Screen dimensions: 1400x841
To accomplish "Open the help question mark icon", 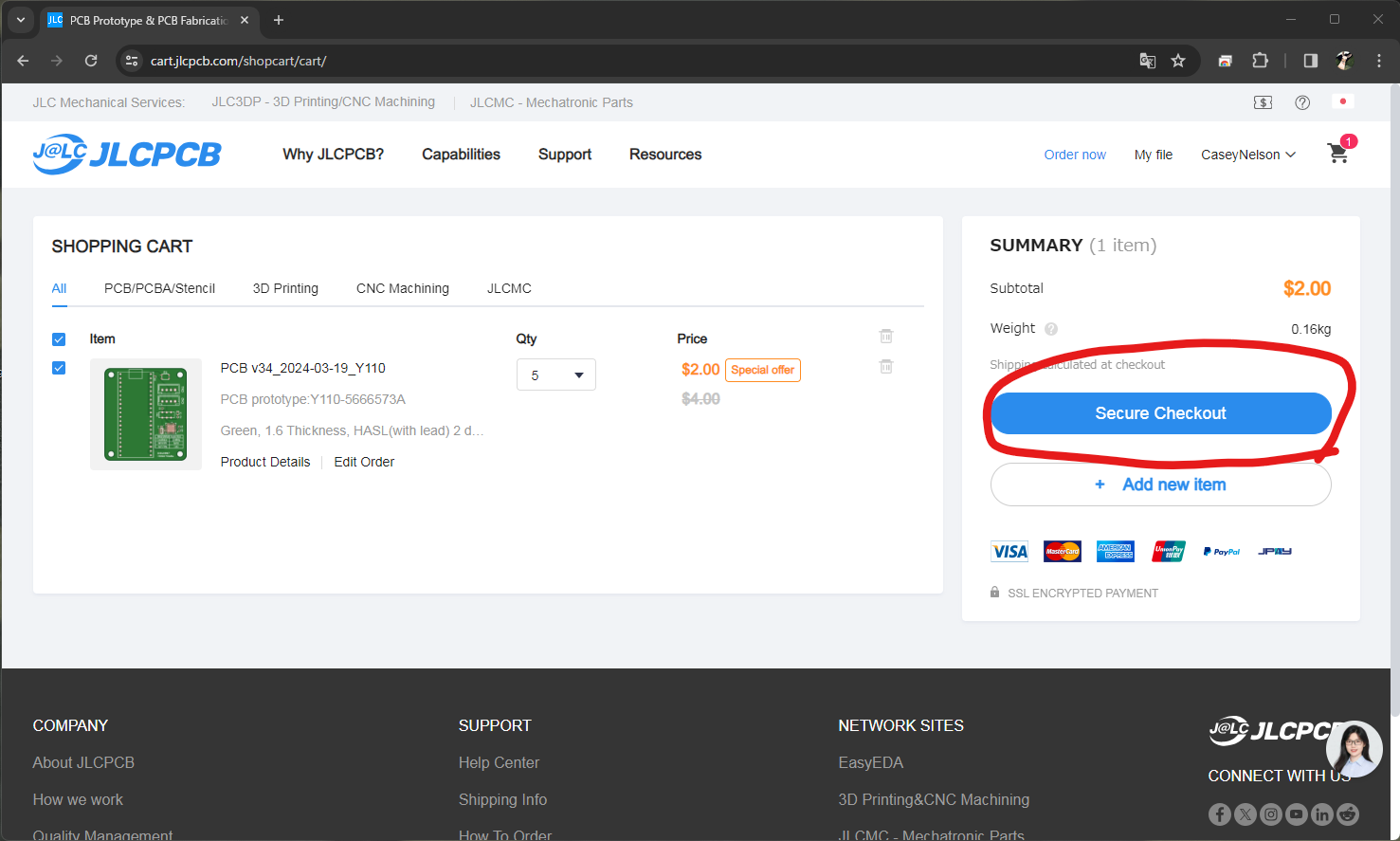I will (x=1302, y=102).
